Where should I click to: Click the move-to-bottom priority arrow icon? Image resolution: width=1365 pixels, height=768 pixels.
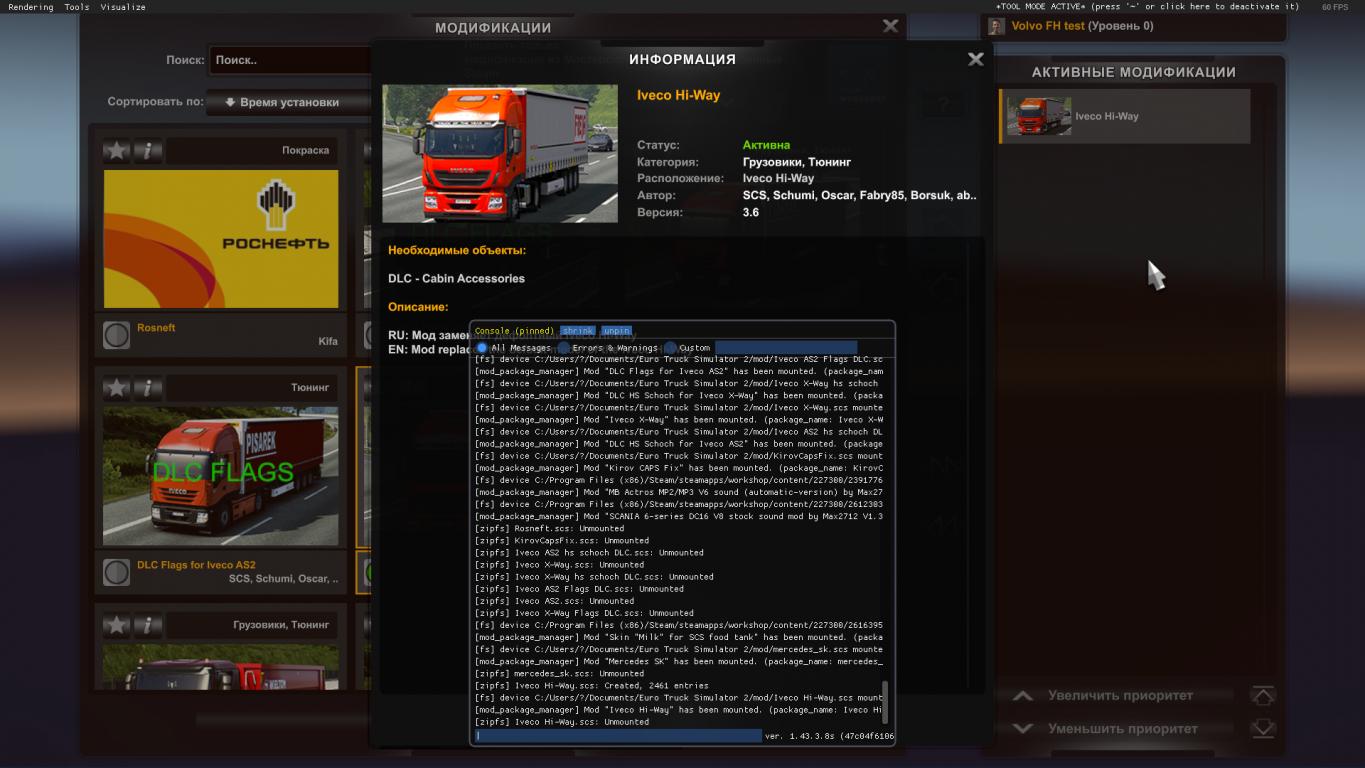pyautogui.click(x=1263, y=729)
